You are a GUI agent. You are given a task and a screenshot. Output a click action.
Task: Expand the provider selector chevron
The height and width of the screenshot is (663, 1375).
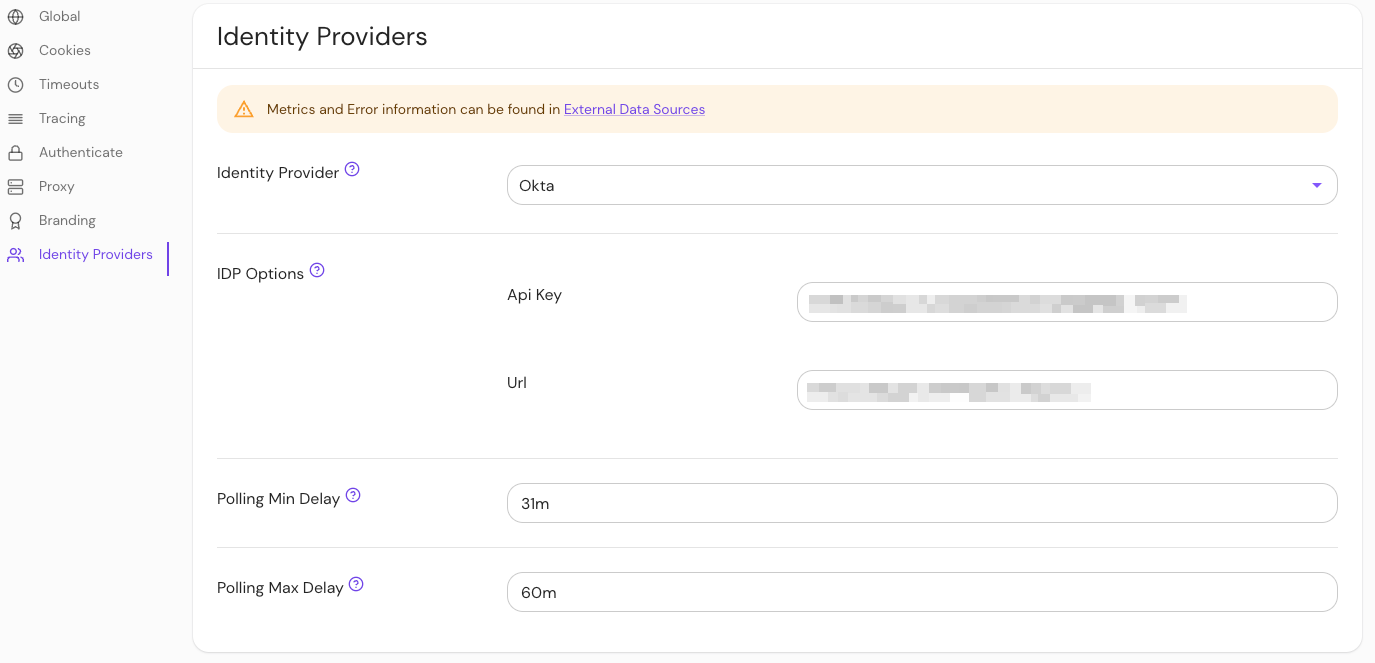click(1317, 185)
